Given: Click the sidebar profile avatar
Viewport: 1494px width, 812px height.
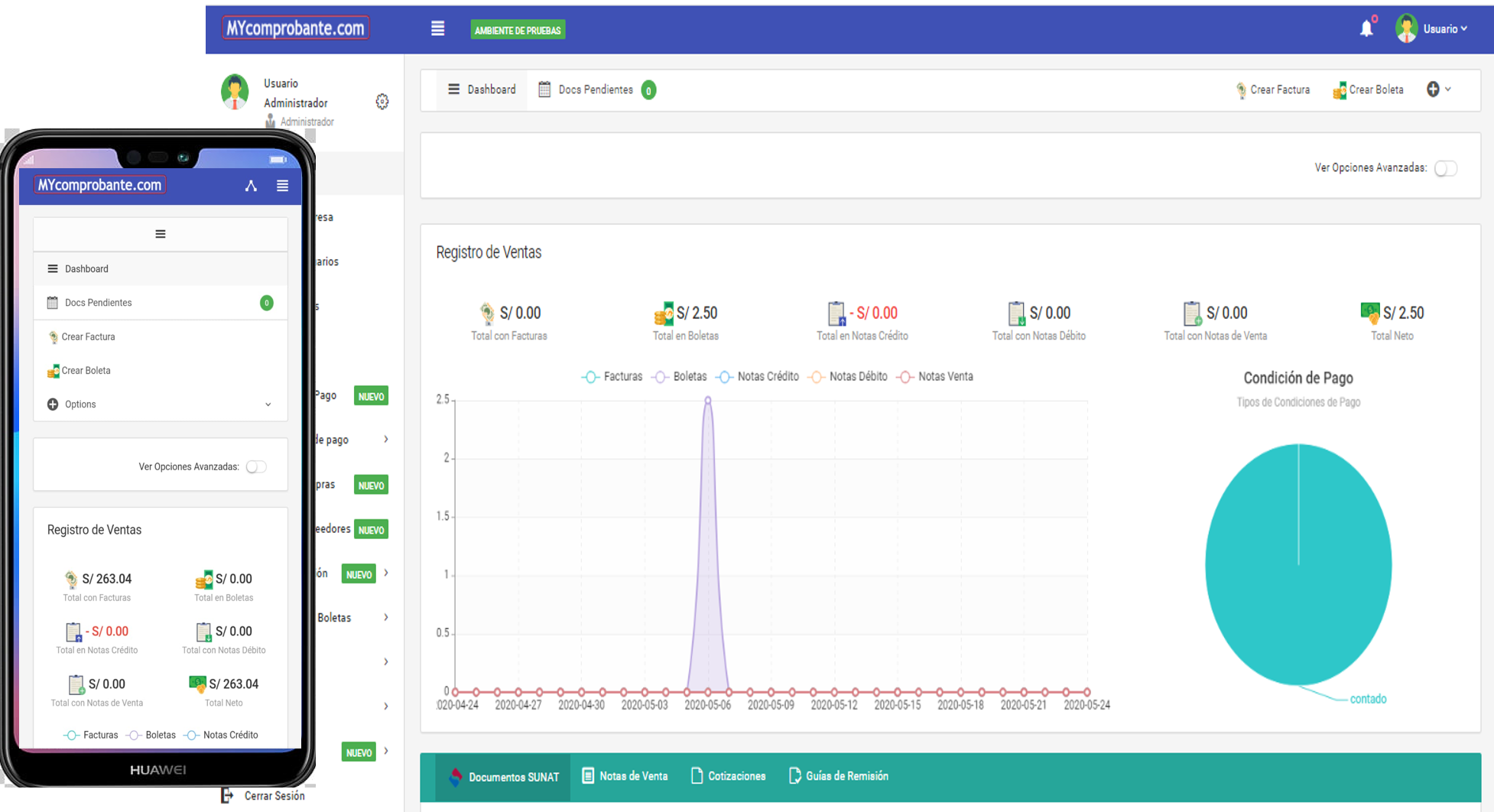Looking at the screenshot, I should (x=235, y=92).
